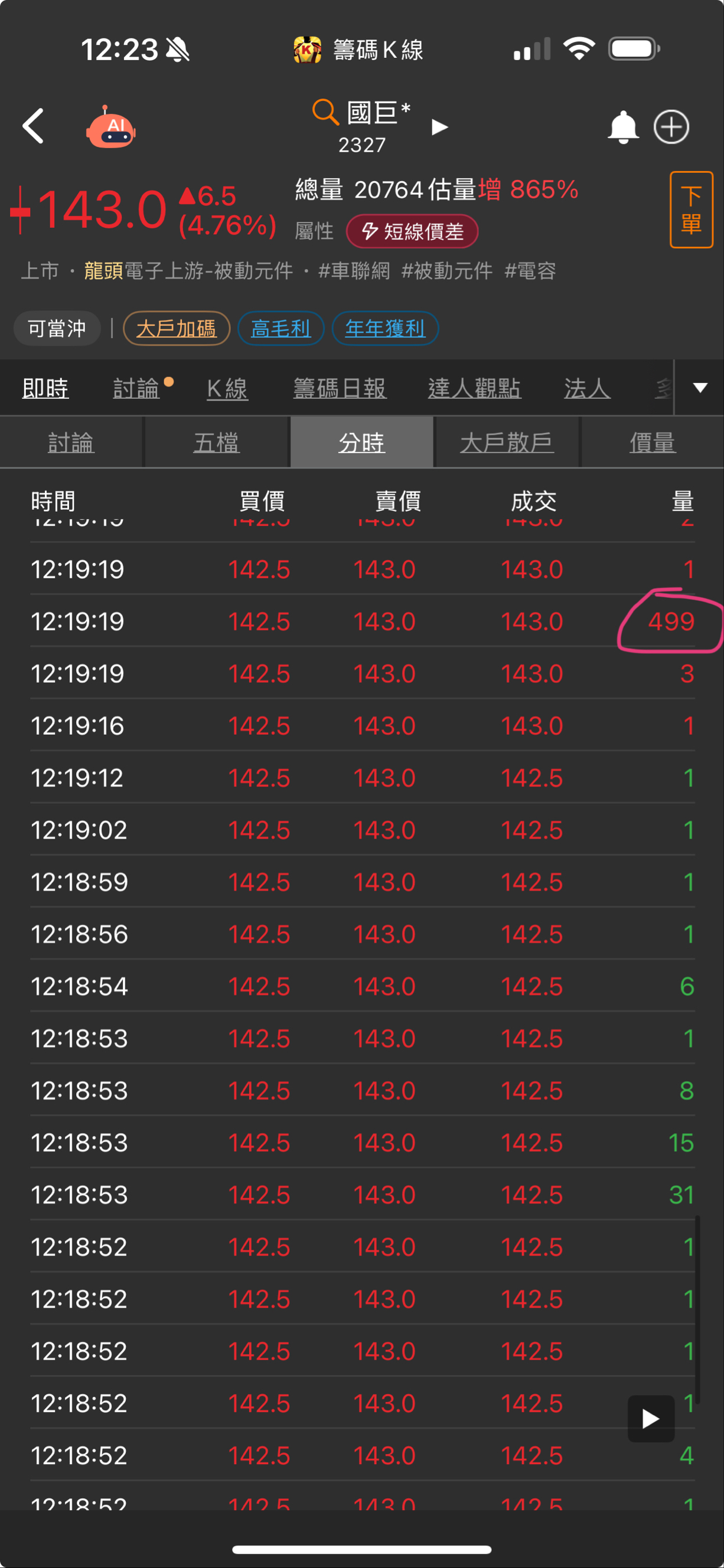
Task: Open the 籌碼日報 tab
Action: [x=340, y=388]
